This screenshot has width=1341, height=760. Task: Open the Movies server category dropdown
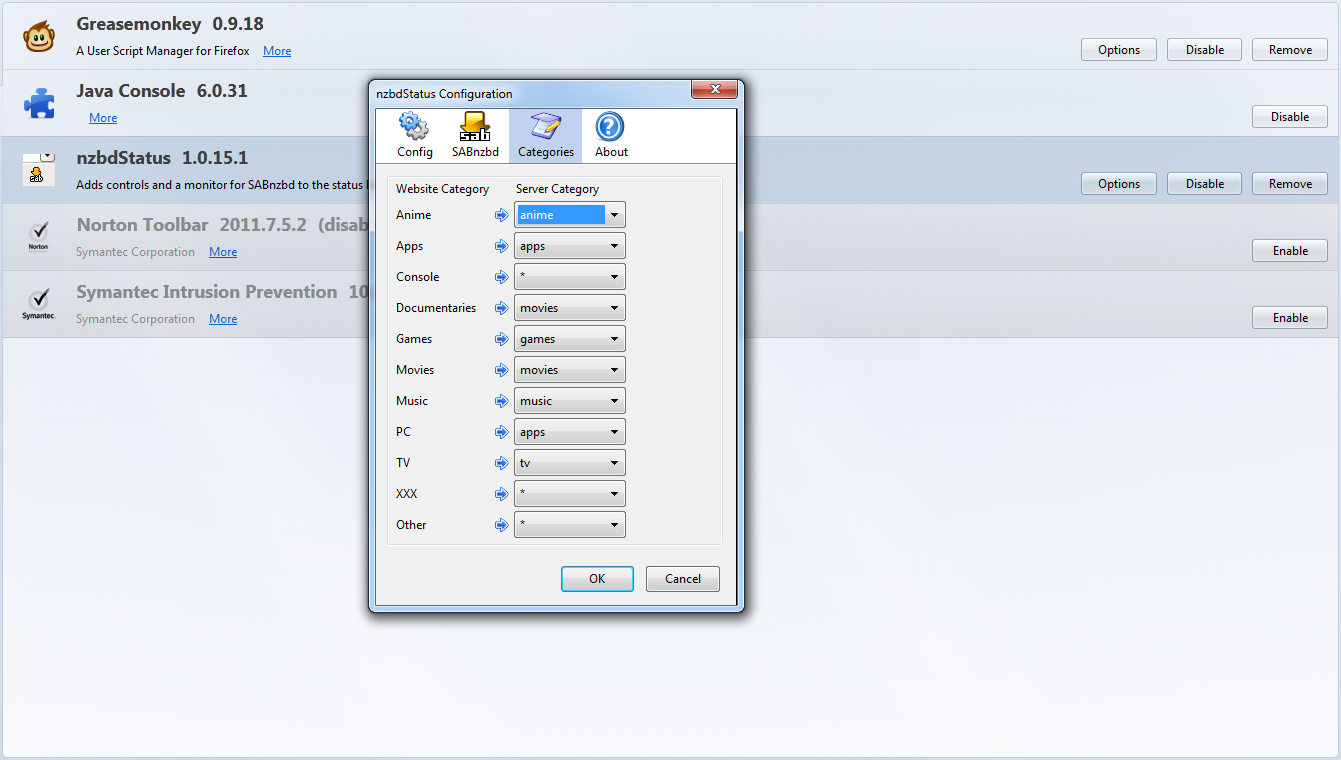tap(570, 370)
